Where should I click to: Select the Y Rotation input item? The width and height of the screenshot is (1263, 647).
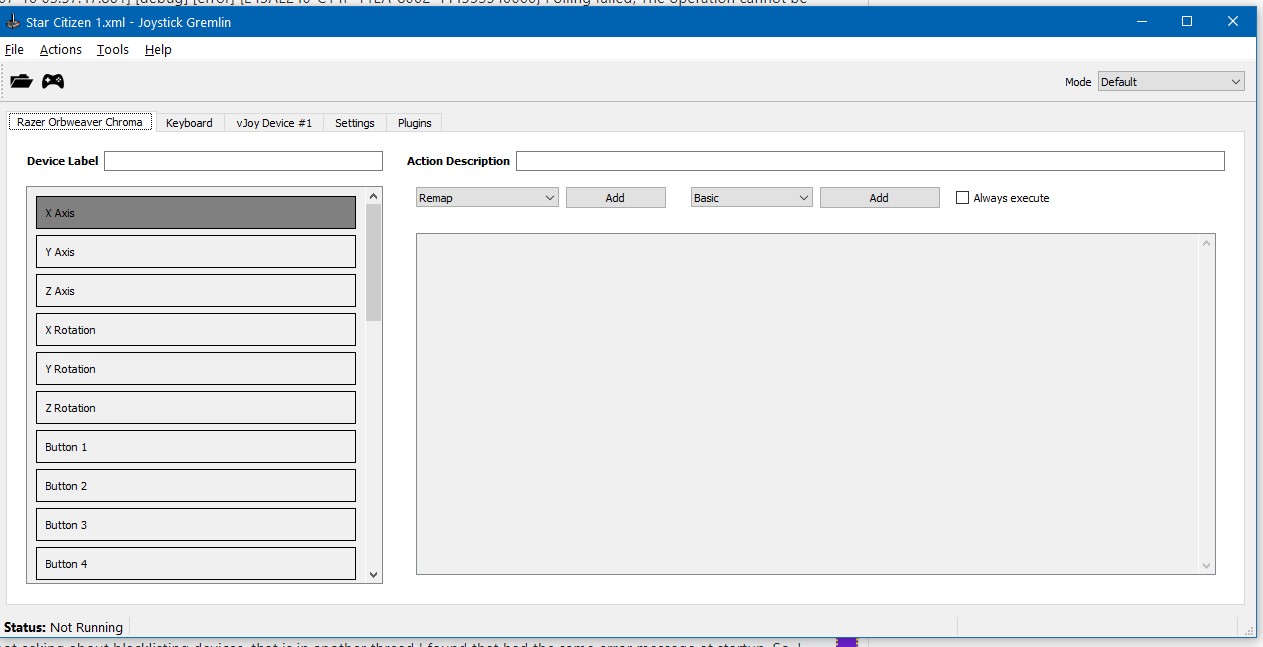tap(196, 369)
